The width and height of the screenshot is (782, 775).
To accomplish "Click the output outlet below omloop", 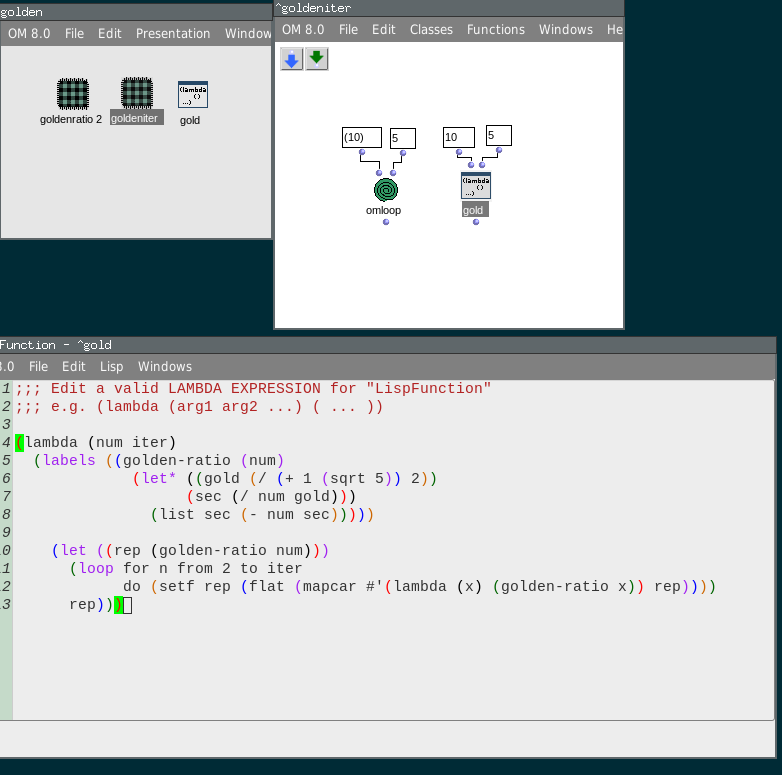I will pyautogui.click(x=386, y=222).
